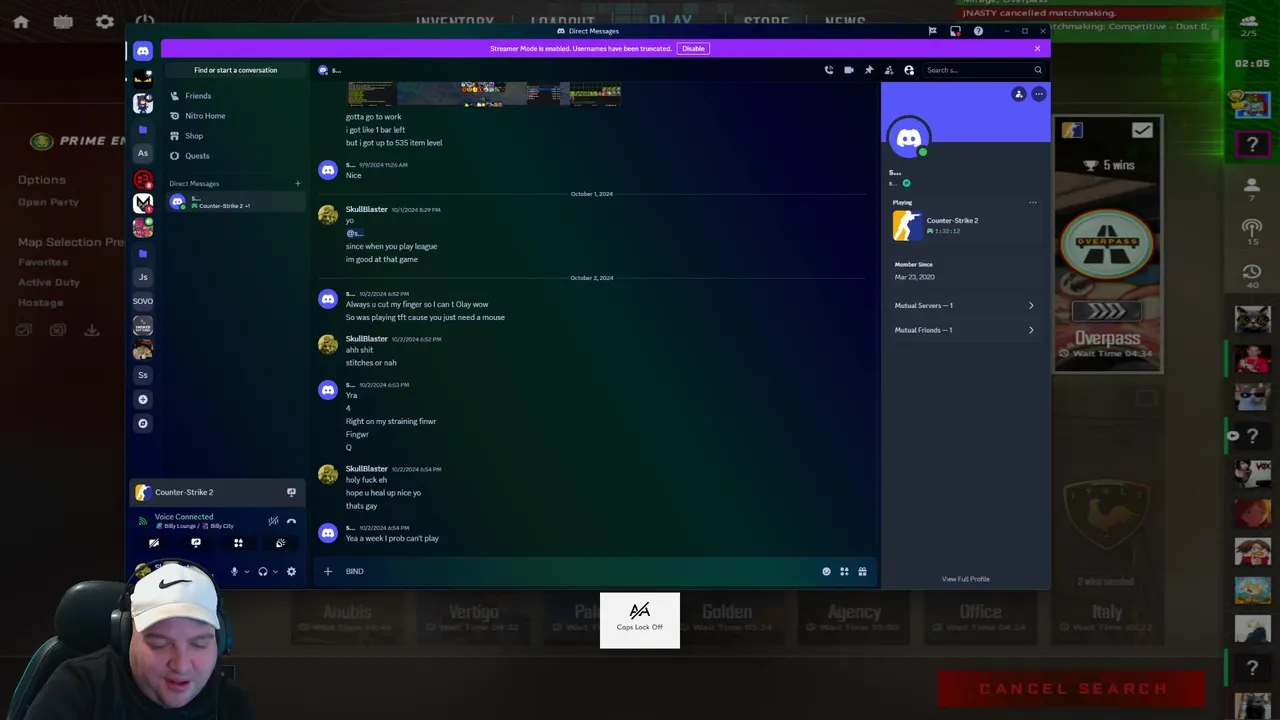This screenshot has width=1280, height=720.
Task: Share your screen in voice panel
Action: coord(196,543)
